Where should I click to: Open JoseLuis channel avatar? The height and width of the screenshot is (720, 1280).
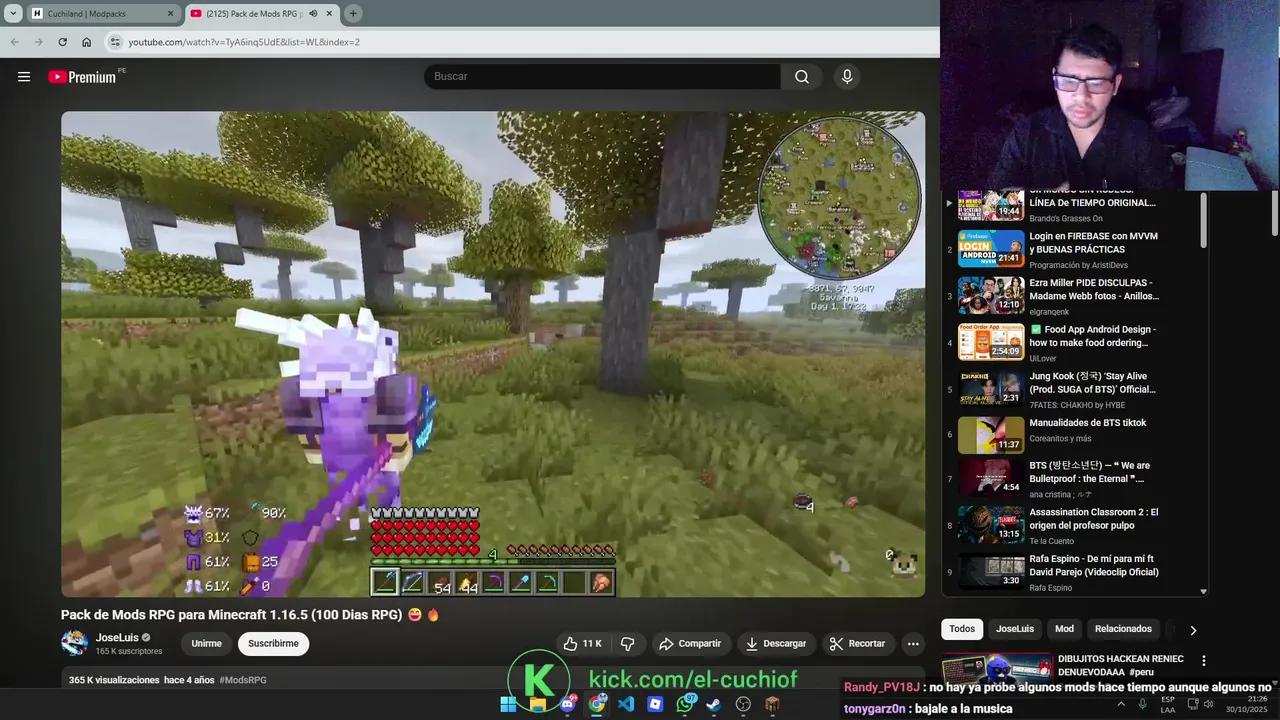click(74, 643)
